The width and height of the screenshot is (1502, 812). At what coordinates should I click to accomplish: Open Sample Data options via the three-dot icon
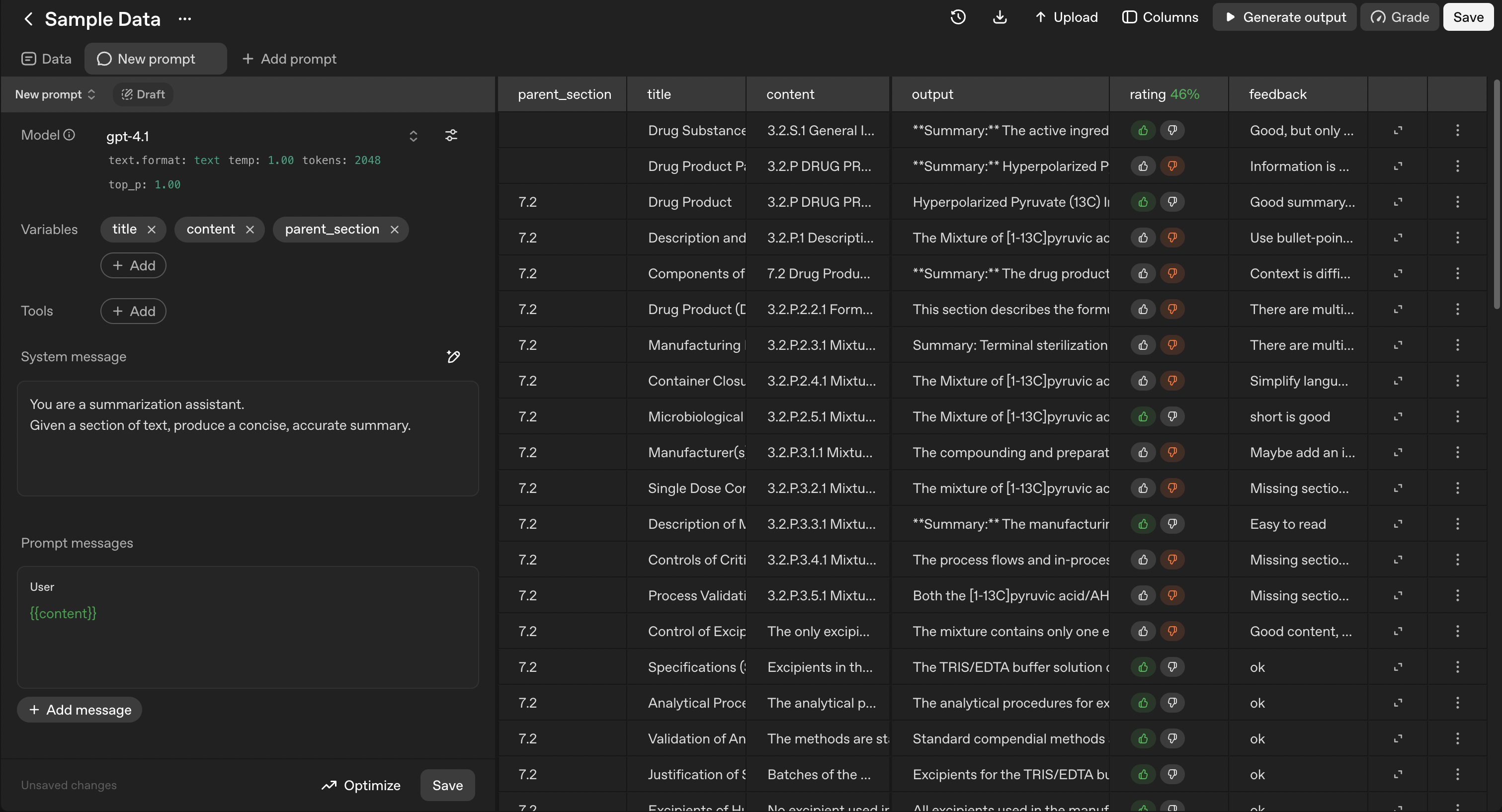[x=185, y=19]
